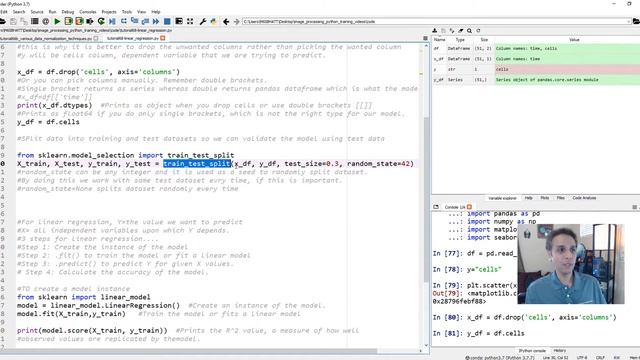Open the Consoles menu

pos(88,12)
